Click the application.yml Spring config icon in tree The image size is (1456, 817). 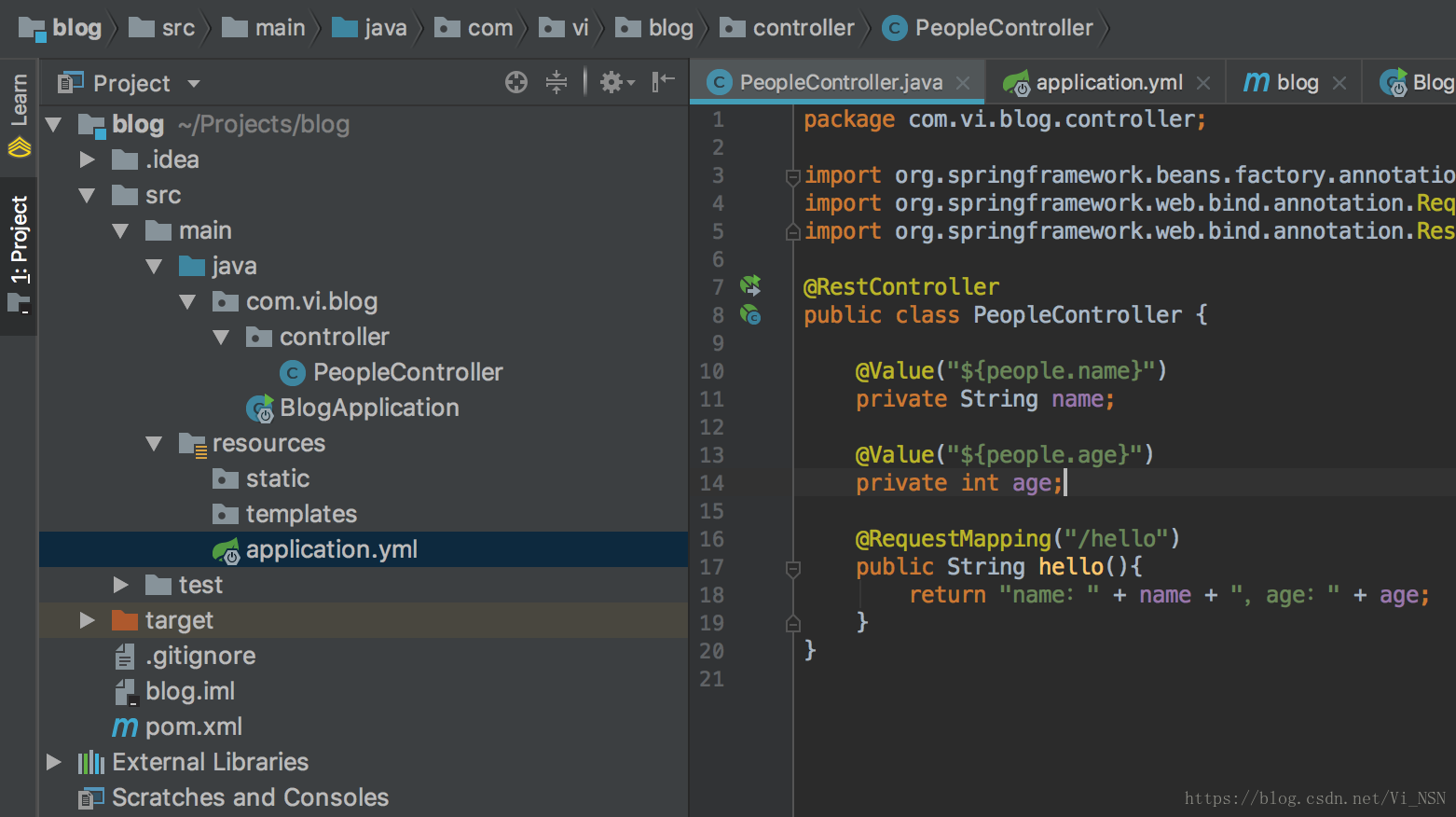click(x=227, y=551)
